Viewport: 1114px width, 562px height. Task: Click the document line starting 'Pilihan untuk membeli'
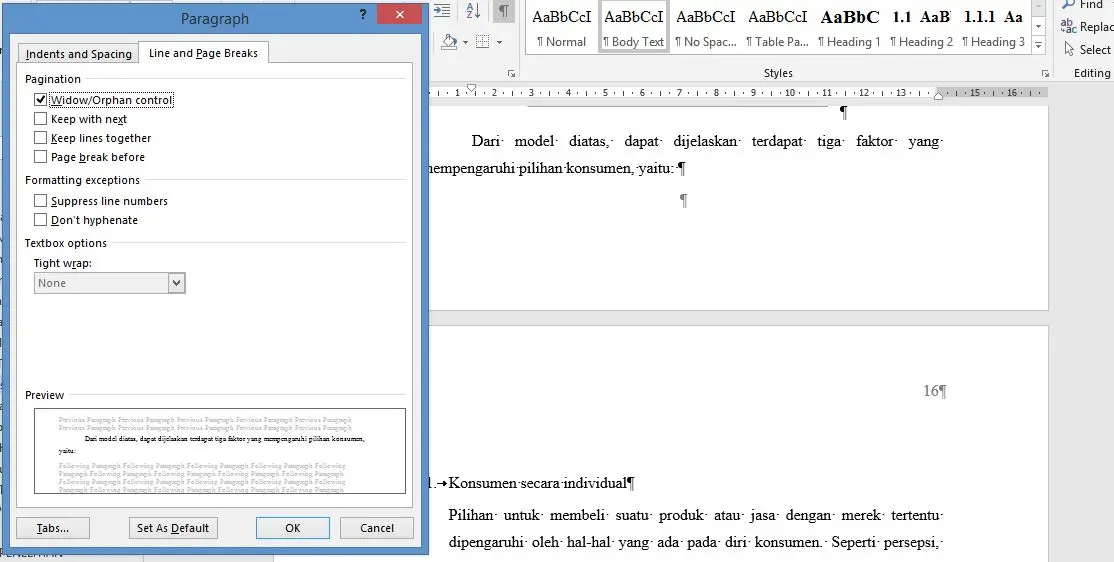click(695, 515)
